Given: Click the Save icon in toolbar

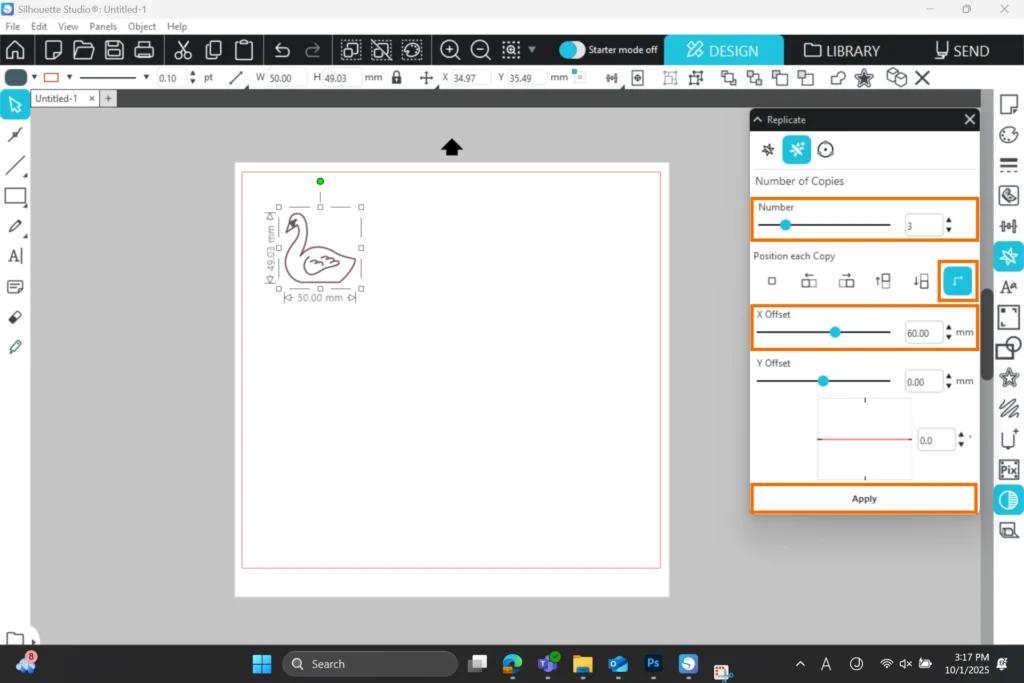Looking at the screenshot, I should [114, 50].
